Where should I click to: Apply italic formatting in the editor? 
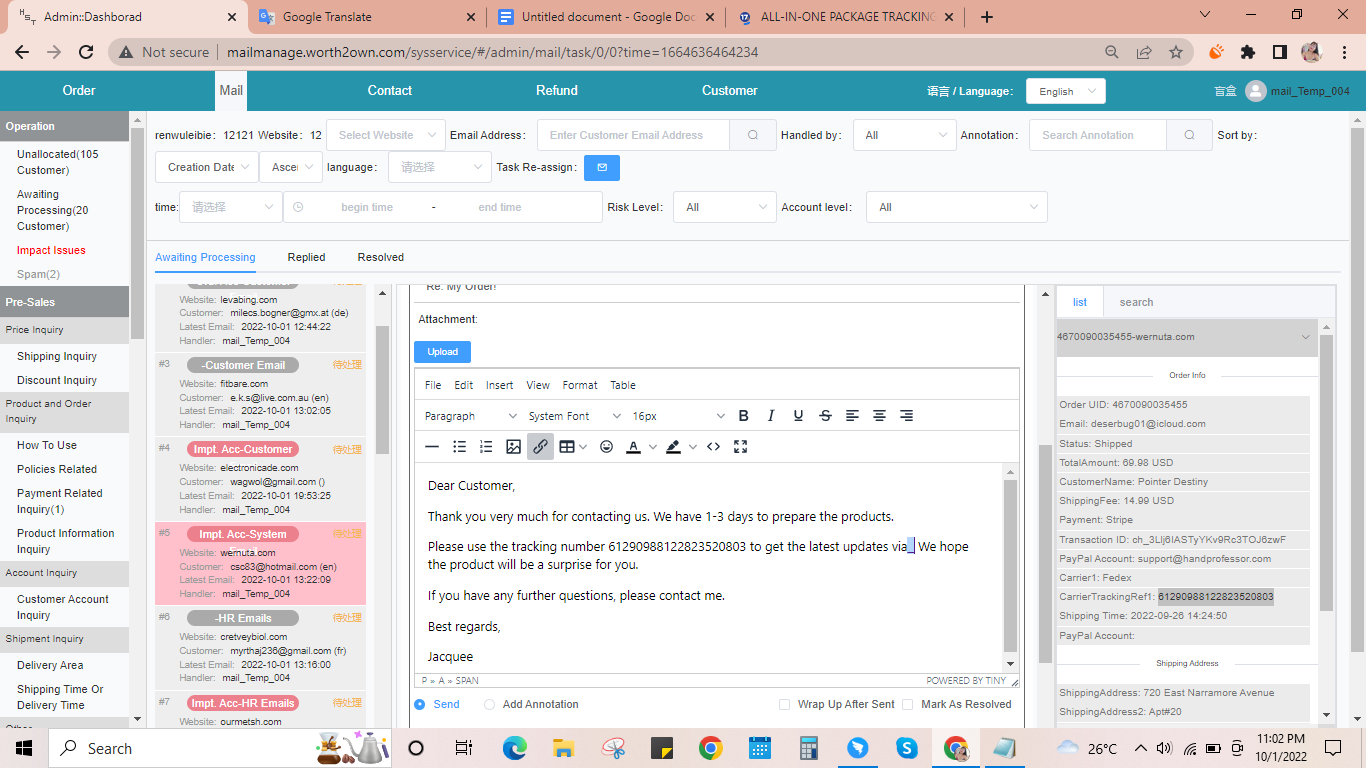click(x=770, y=416)
